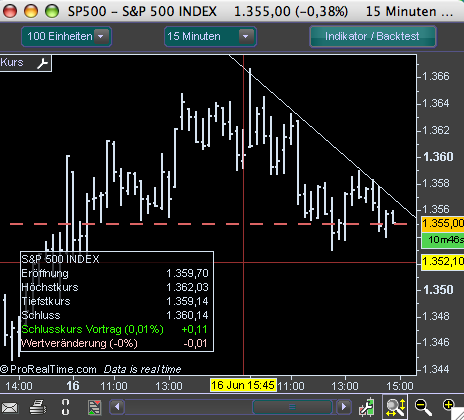Click the 1.350 price axis label
This screenshot has height=420, width=464.
click(x=438, y=290)
